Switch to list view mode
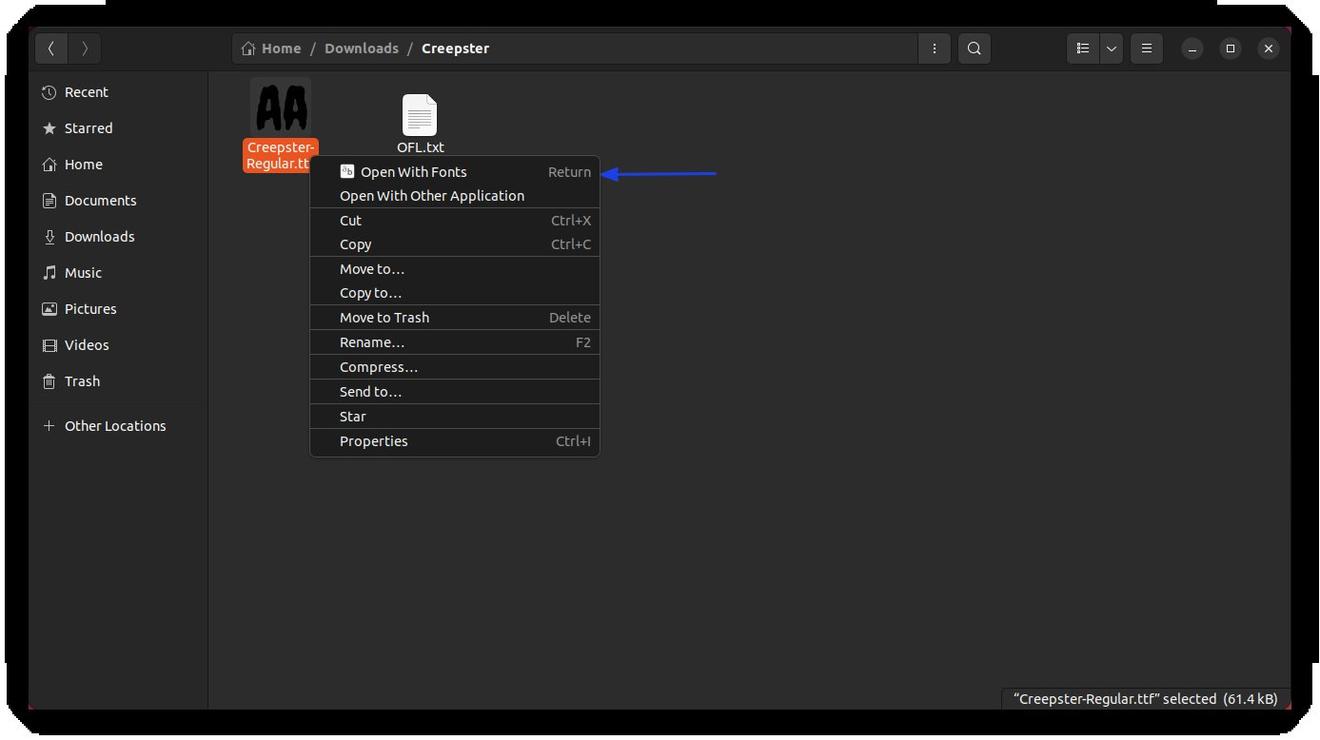The width and height of the screenshot is (1320, 740). (1082, 48)
